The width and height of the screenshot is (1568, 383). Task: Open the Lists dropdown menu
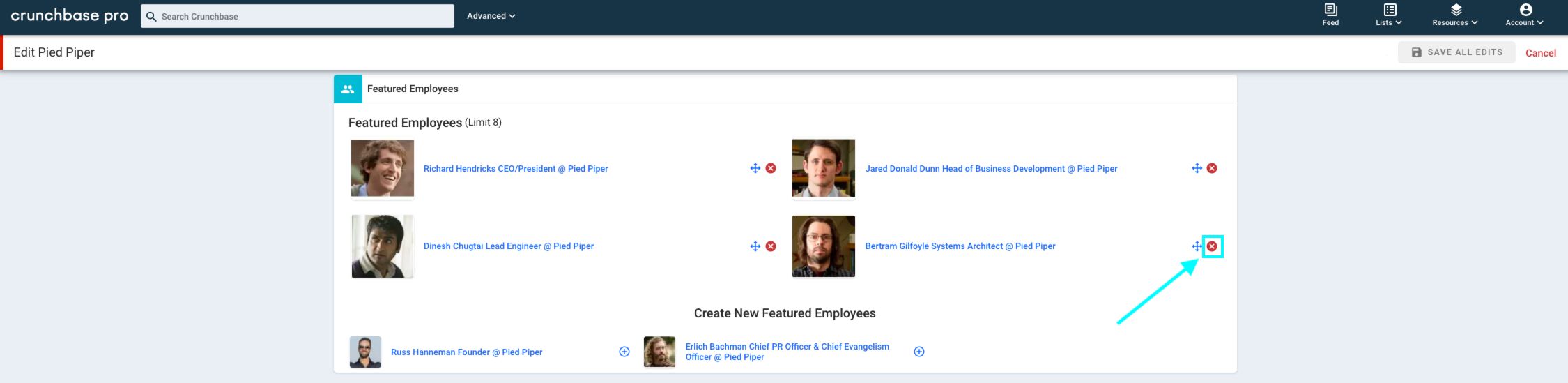[1389, 15]
